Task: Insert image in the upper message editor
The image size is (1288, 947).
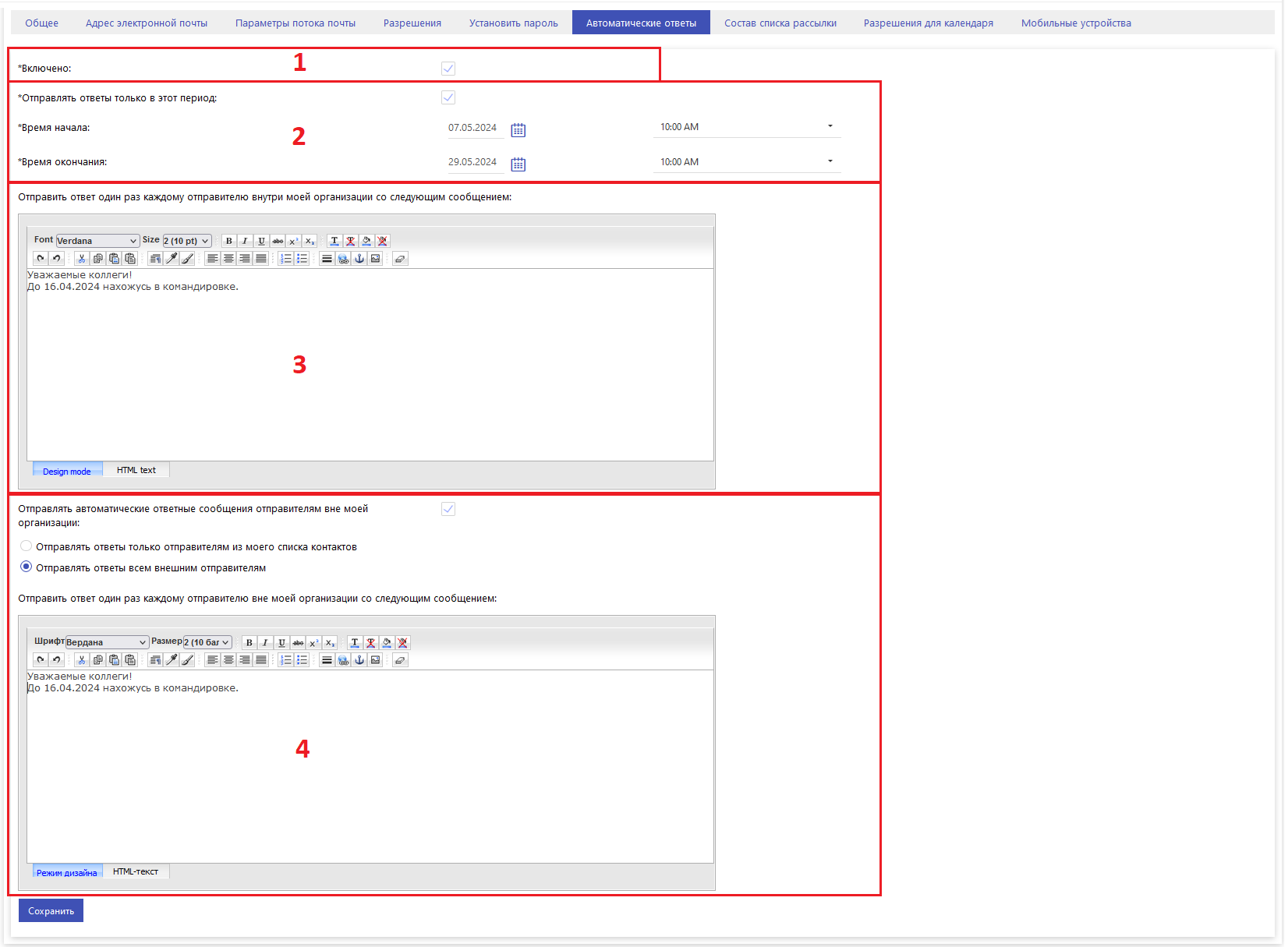Action: [x=376, y=259]
